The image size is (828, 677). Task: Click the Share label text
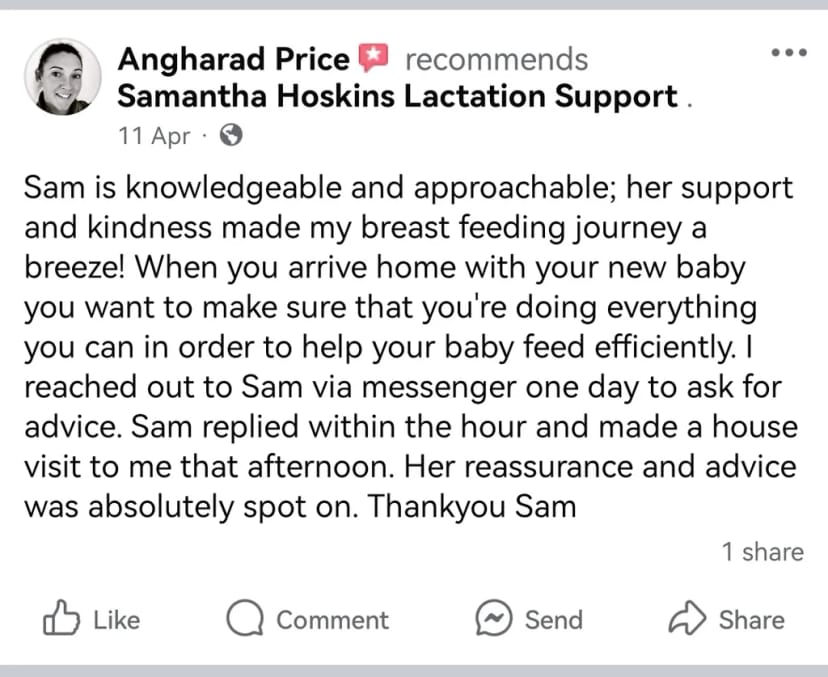[751, 620]
